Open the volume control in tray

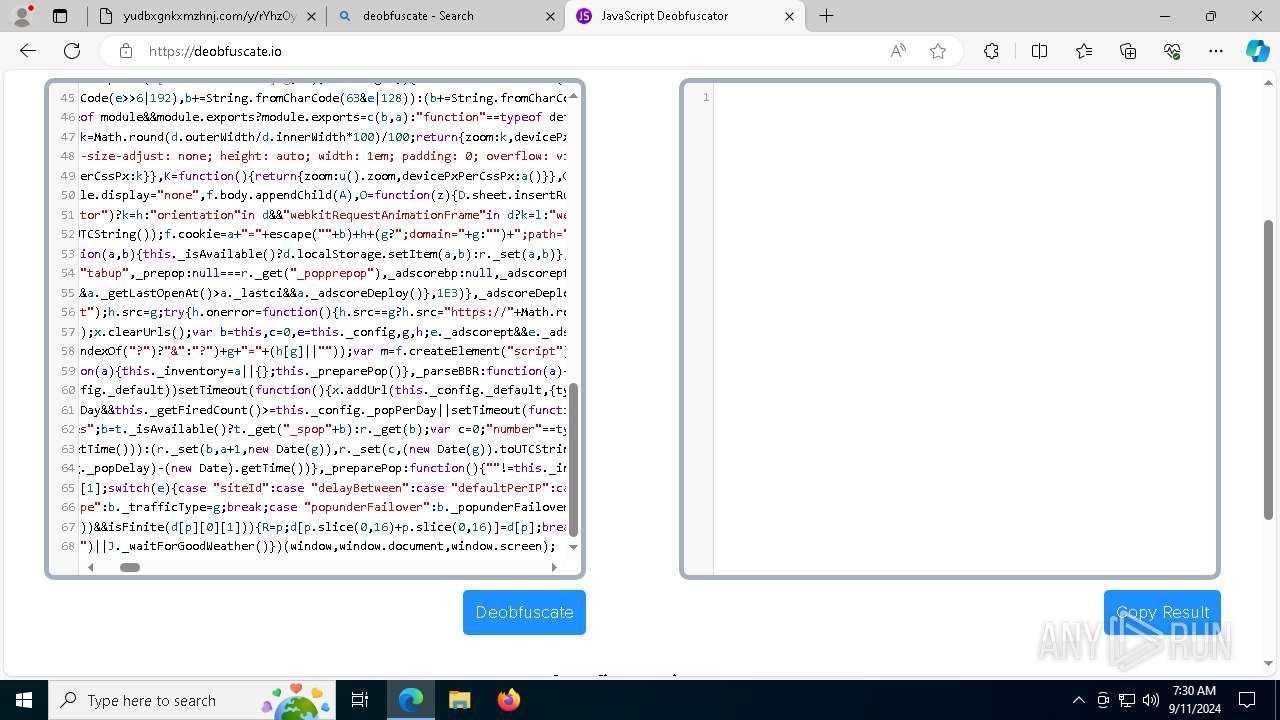point(1150,700)
